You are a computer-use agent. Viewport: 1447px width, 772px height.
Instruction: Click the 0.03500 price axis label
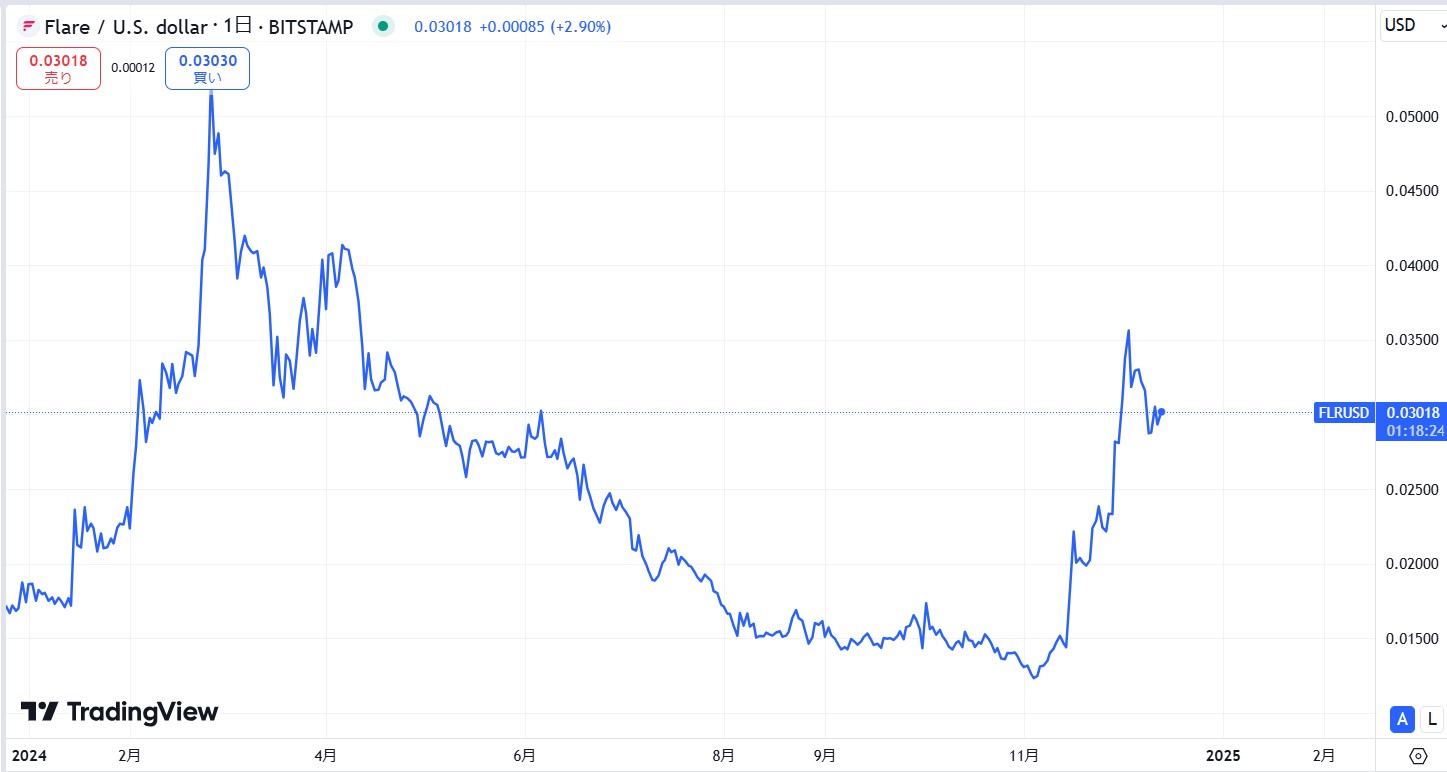tap(1411, 340)
